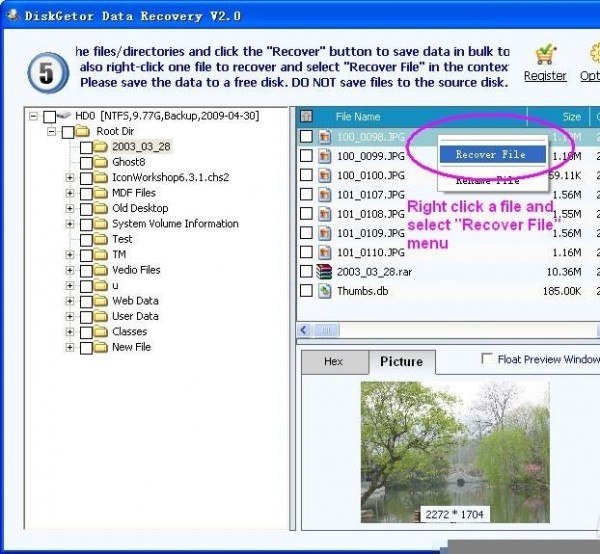Click the New File folder icon
This screenshot has height=554, width=600.
point(100,347)
